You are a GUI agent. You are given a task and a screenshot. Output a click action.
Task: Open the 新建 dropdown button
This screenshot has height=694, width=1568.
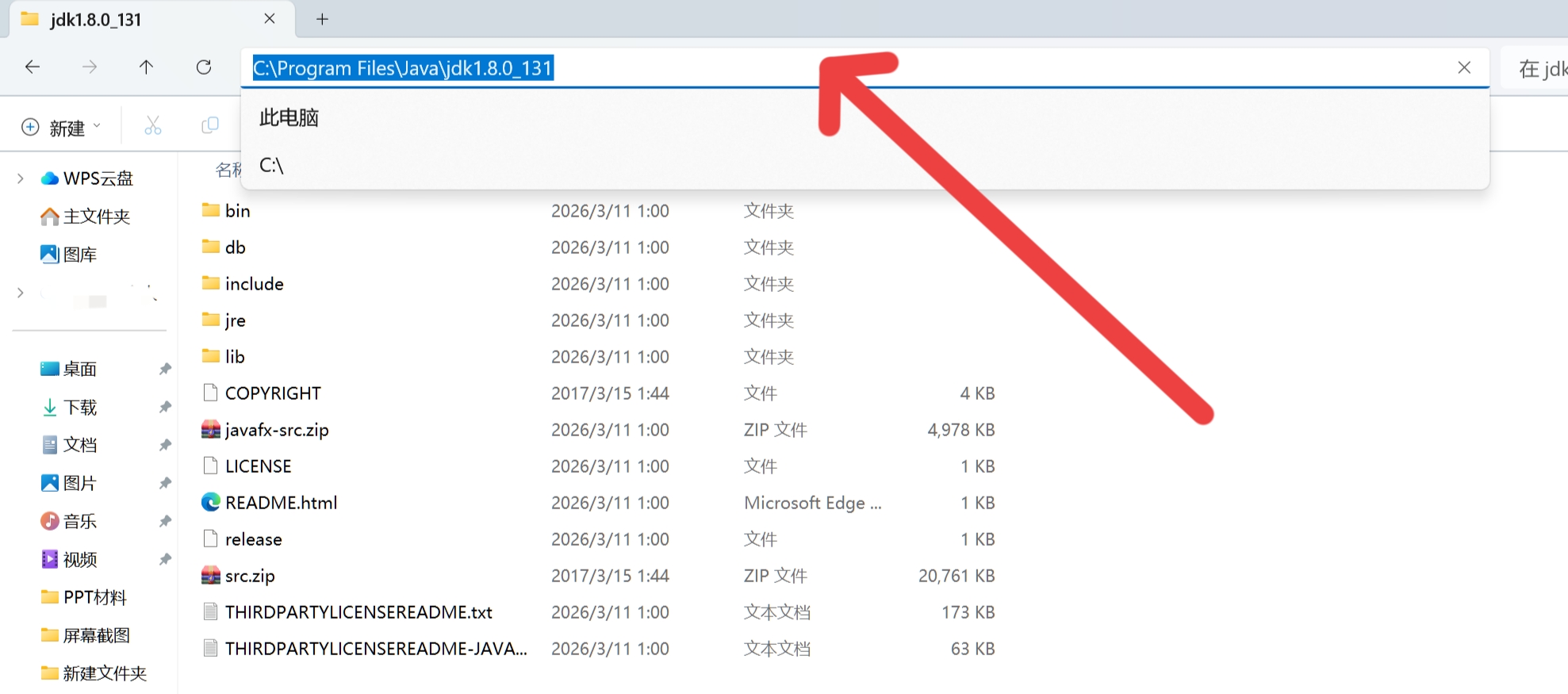coord(62,127)
